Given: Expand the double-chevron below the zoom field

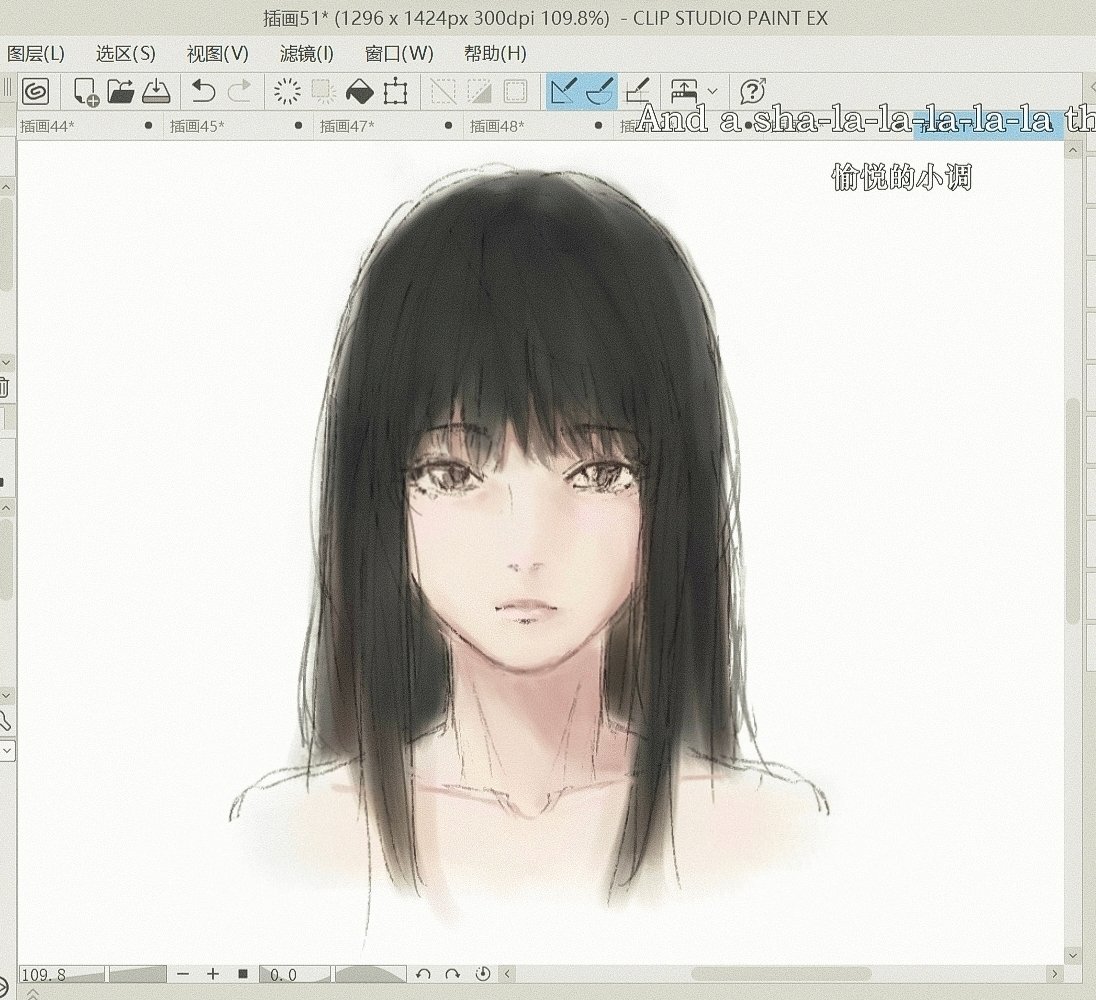Looking at the screenshot, I should pyautogui.click(x=32, y=993).
